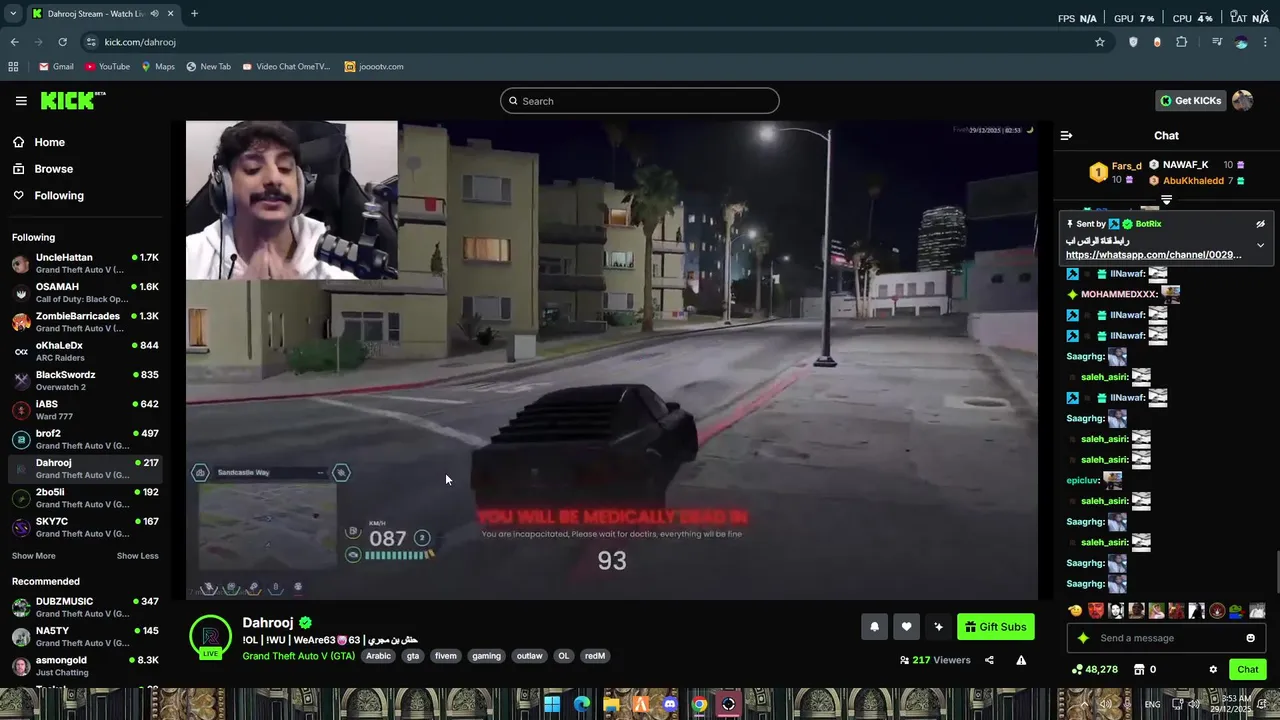This screenshot has width=1280, height=720.
Task: Click the Kick search field
Action: [640, 101]
